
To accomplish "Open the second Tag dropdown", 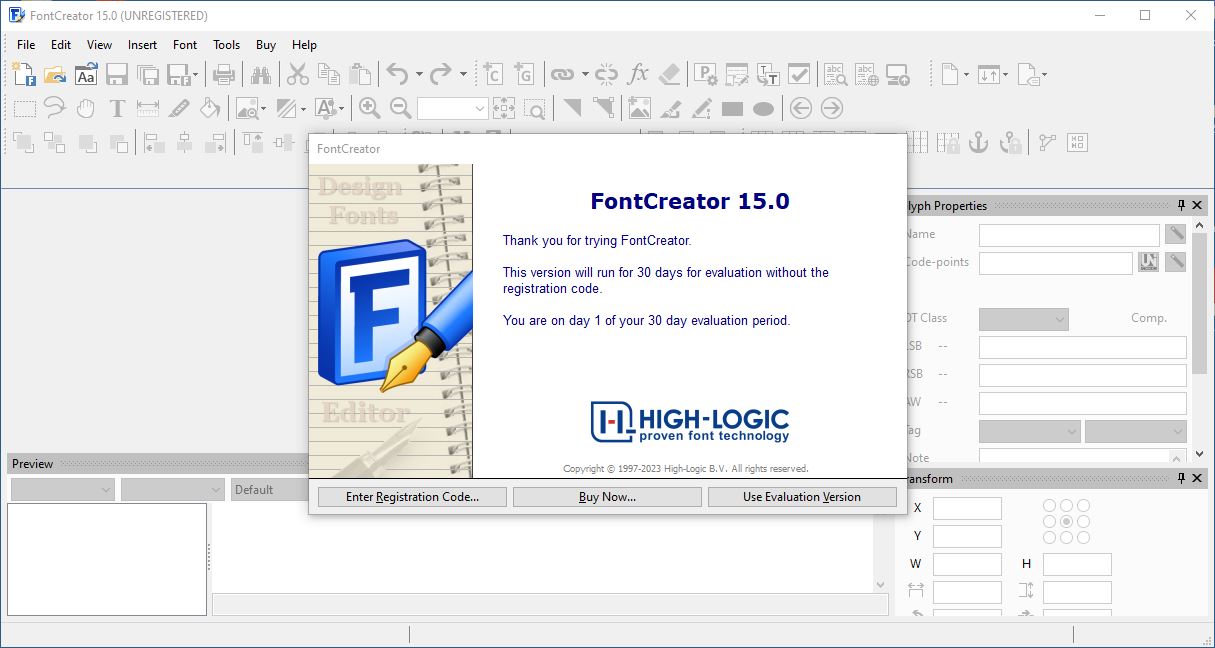I will coord(1136,431).
